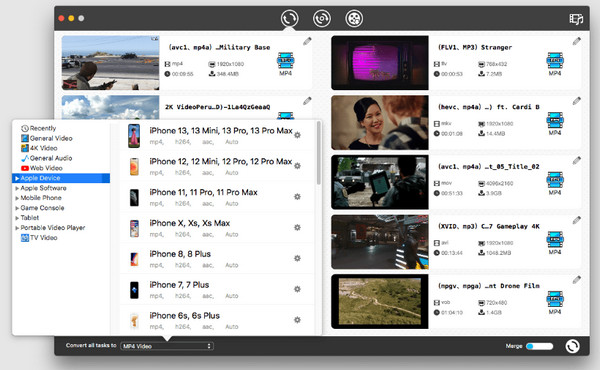This screenshot has width=600, height=370.
Task: Open the Converter tab icon in title bar
Action: pos(289,18)
